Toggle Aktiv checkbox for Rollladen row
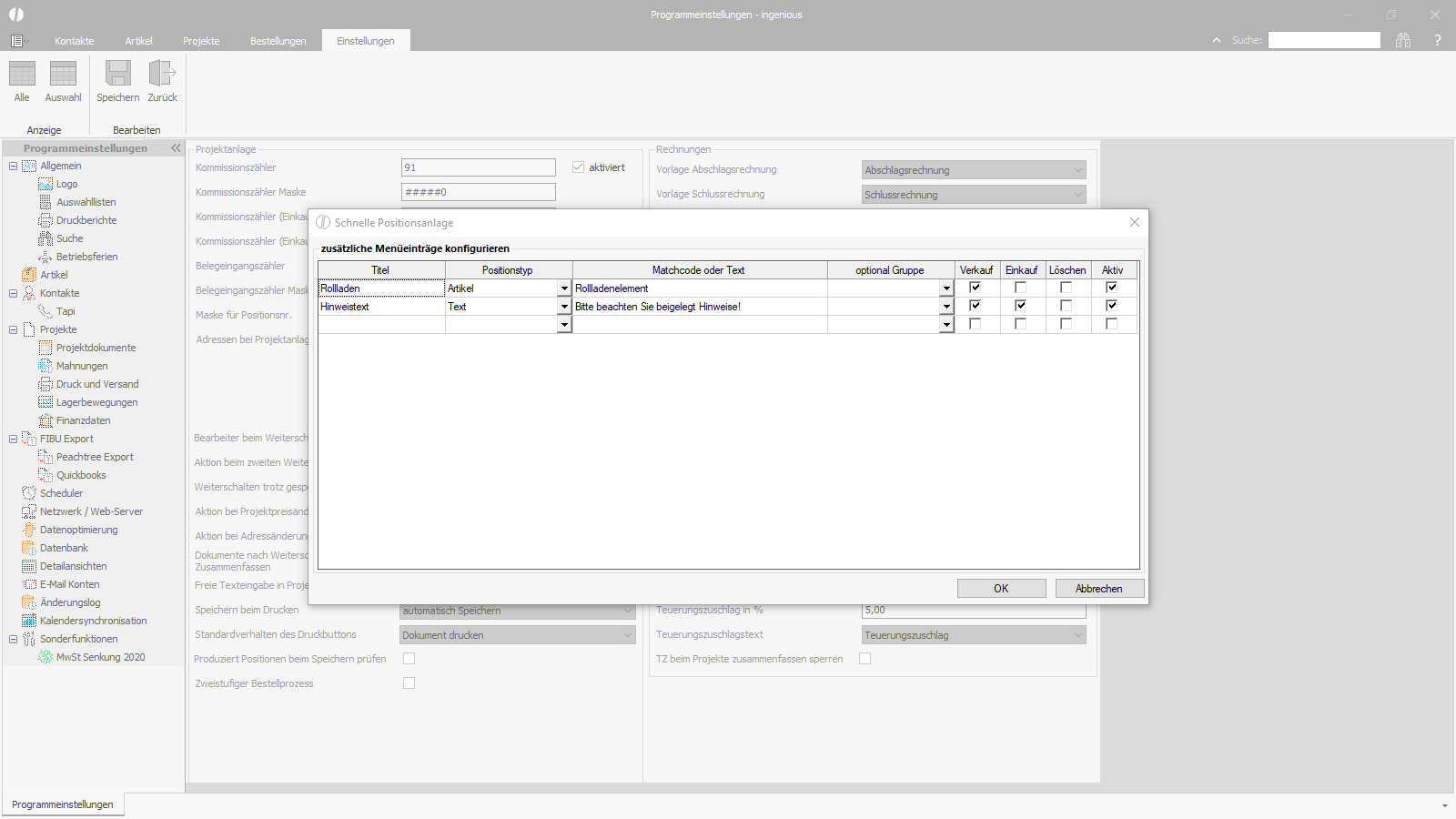 point(1112,288)
